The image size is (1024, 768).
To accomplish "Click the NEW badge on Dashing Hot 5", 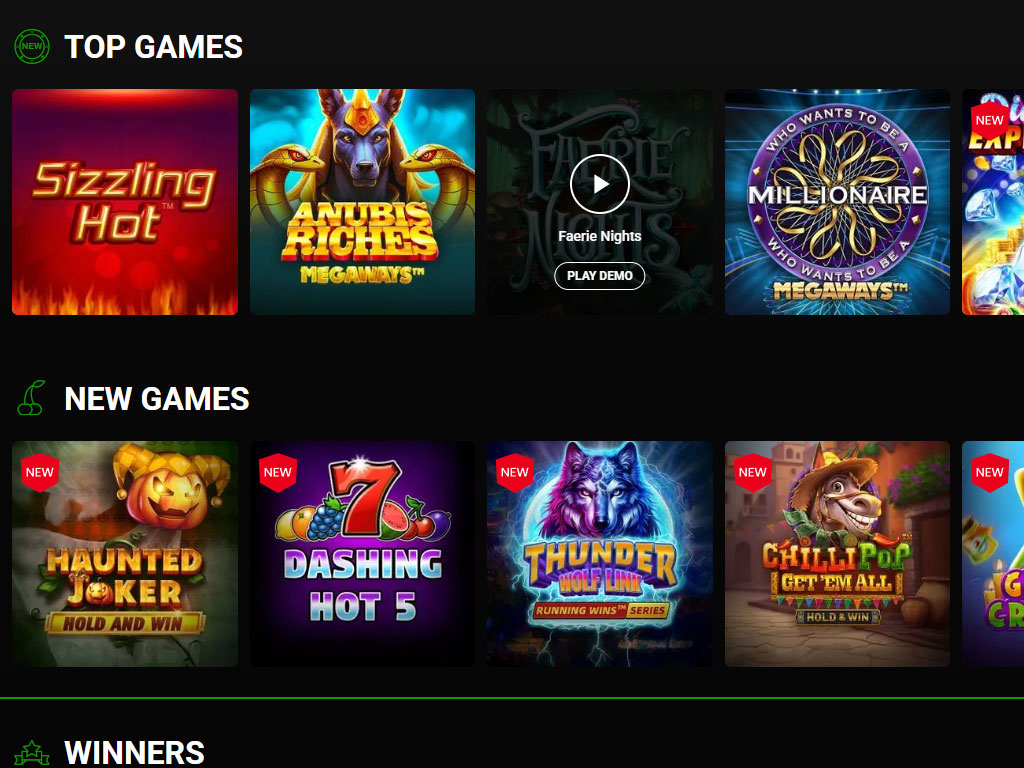I will pyautogui.click(x=278, y=472).
